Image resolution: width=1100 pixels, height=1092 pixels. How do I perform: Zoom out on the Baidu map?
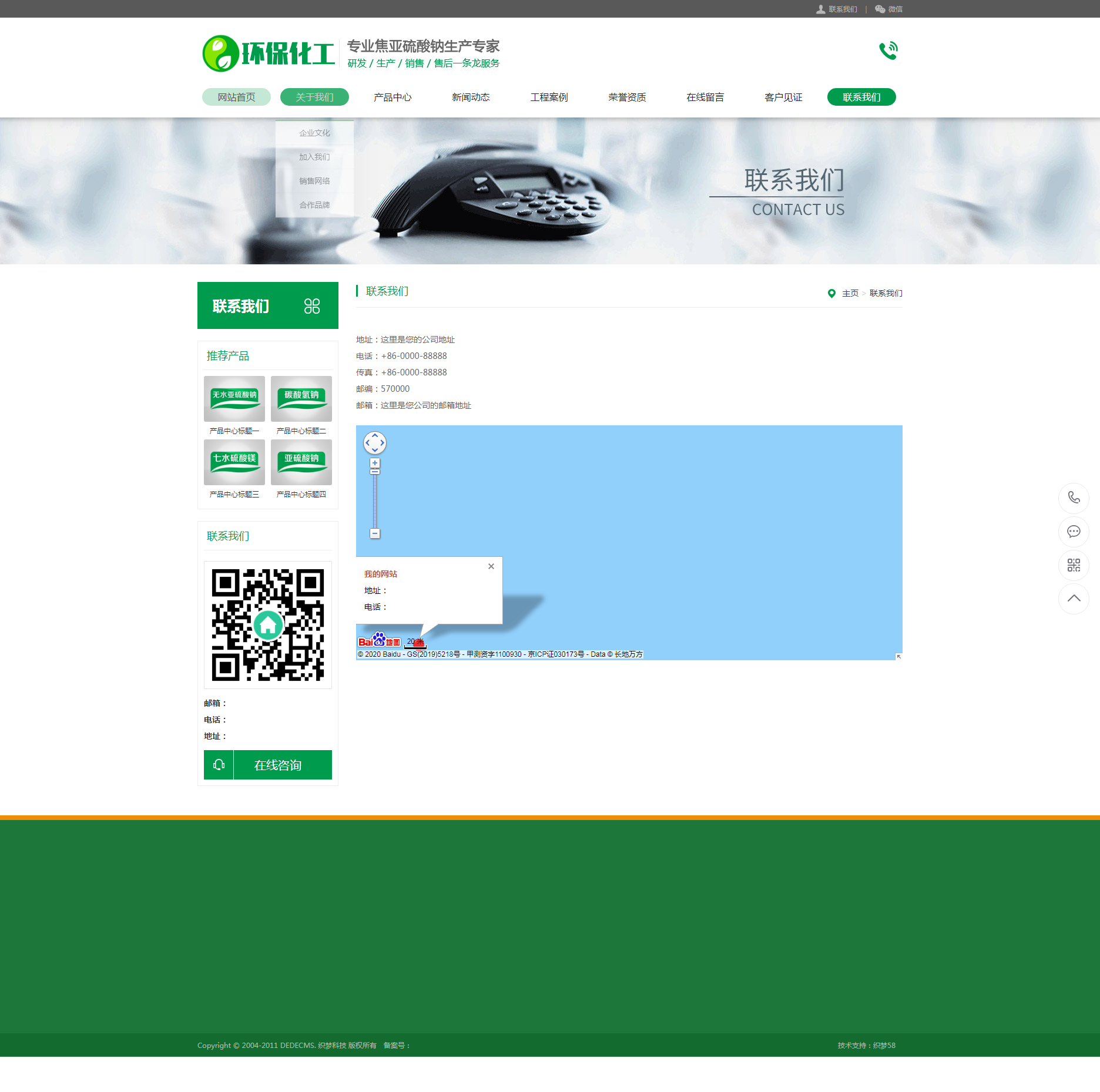coord(375,533)
